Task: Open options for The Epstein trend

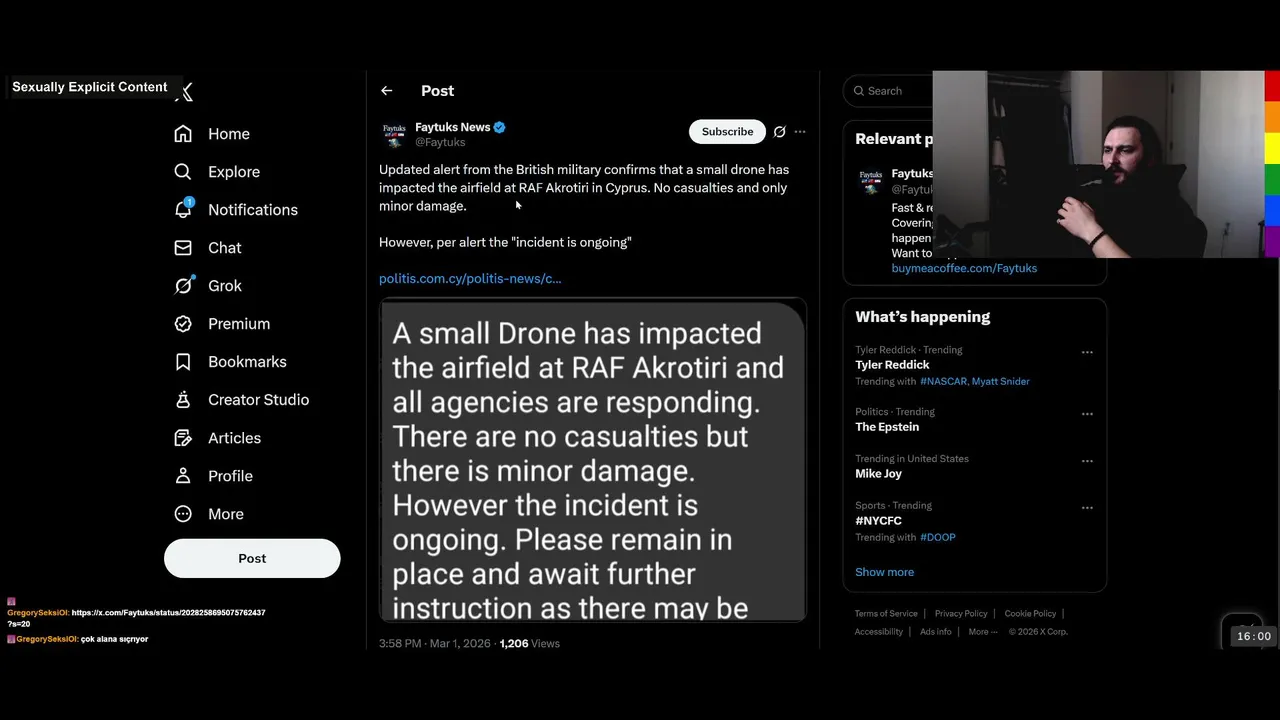Action: pyautogui.click(x=1087, y=414)
